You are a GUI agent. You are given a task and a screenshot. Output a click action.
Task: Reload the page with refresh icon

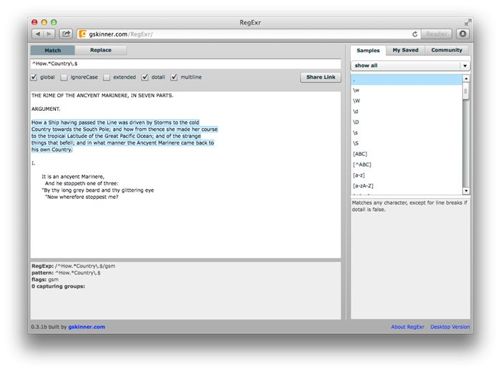tap(415, 34)
